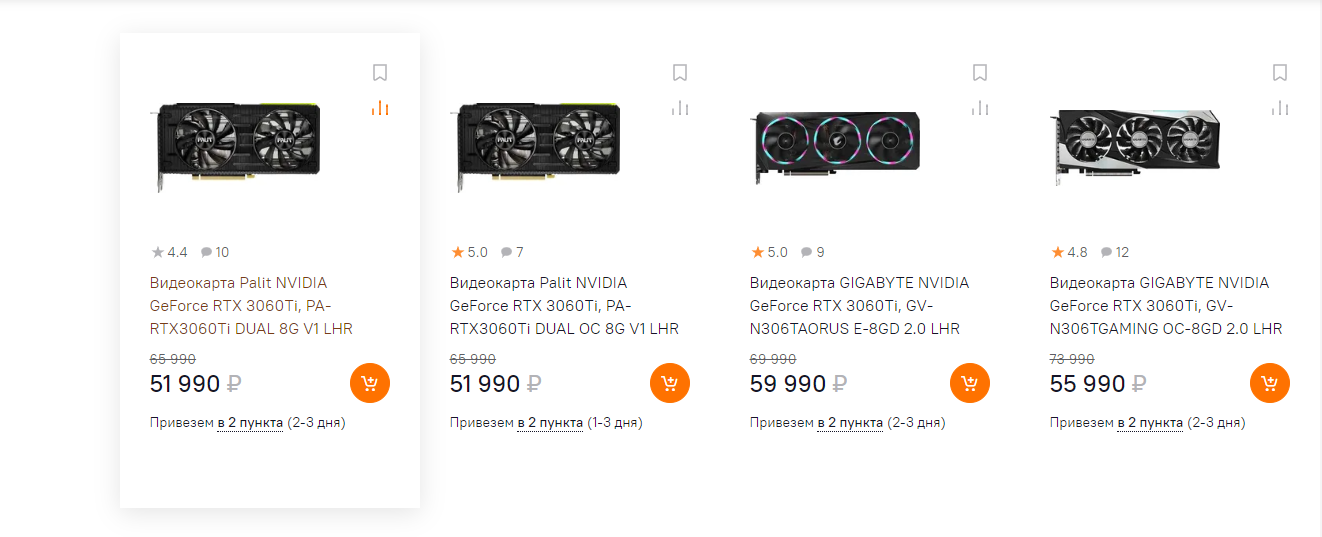Bookmark the Palit DUAL OC 8G card
The image size is (1322, 537).
coord(680,72)
